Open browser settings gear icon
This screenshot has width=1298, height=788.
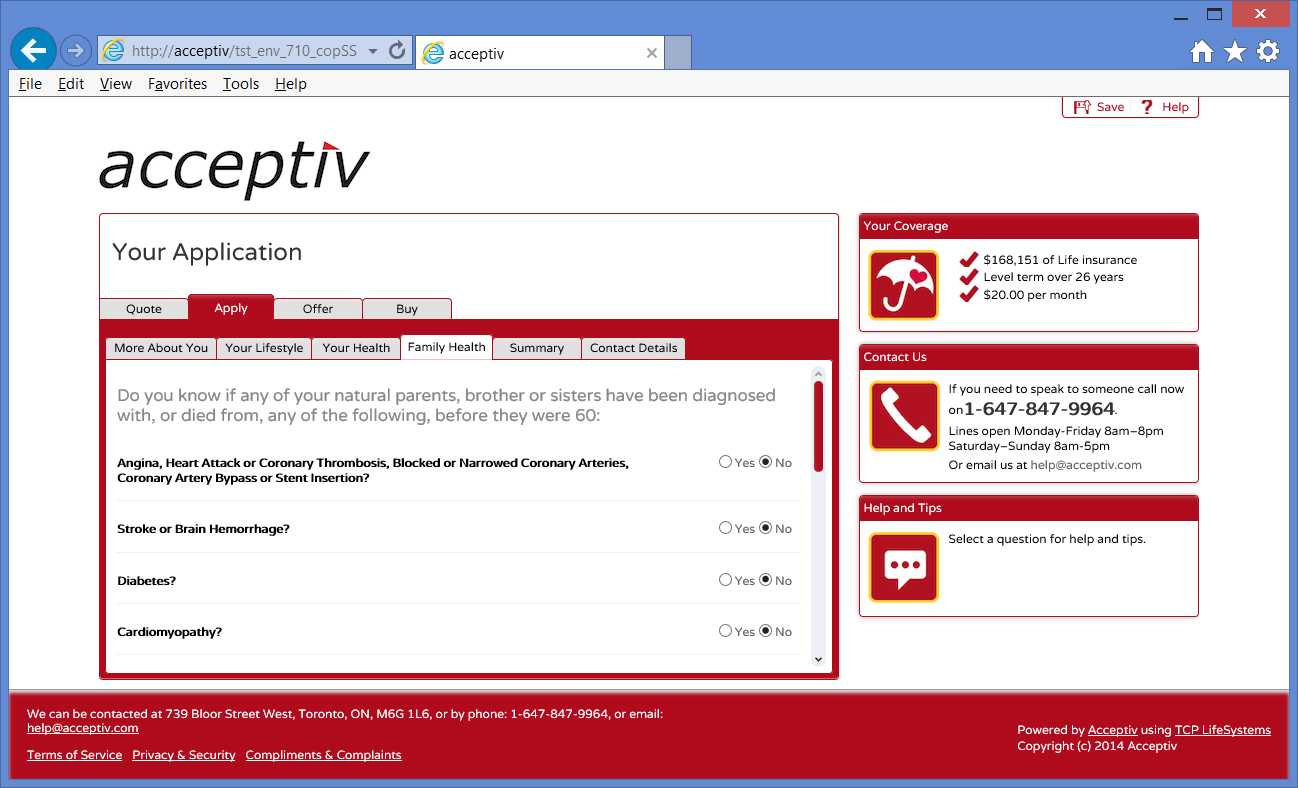(x=1268, y=52)
